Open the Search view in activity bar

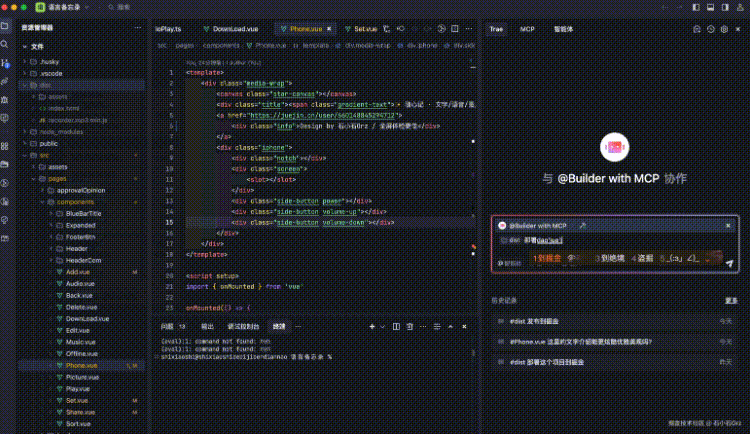(5, 44)
